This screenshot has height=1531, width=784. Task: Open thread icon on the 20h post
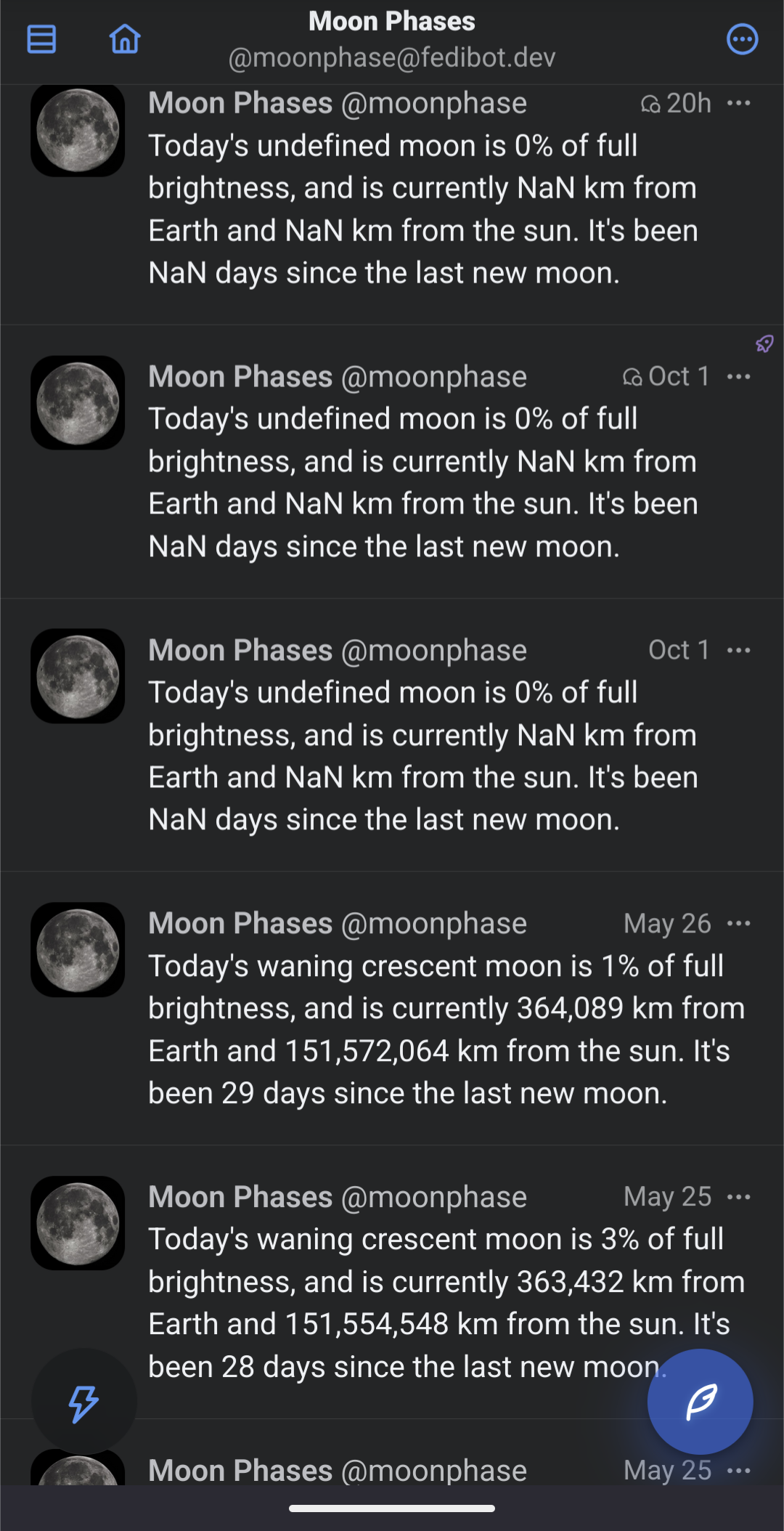click(650, 105)
